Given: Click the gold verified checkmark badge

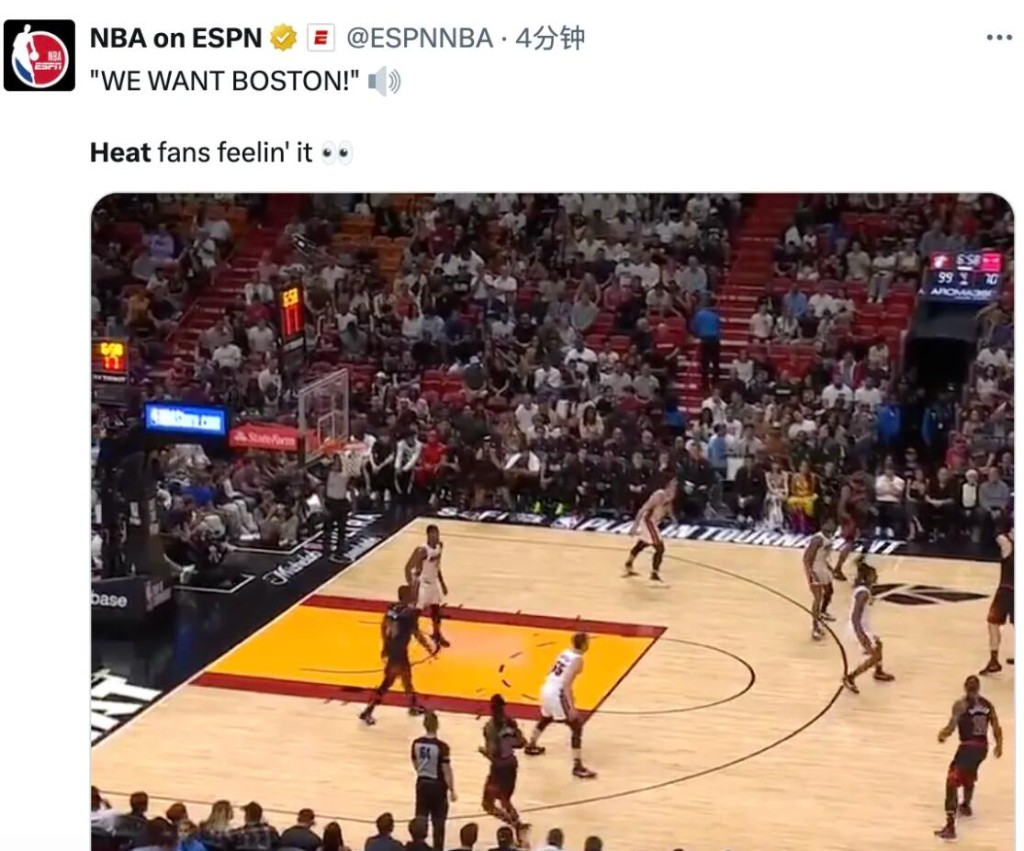Looking at the screenshot, I should click(x=283, y=38).
